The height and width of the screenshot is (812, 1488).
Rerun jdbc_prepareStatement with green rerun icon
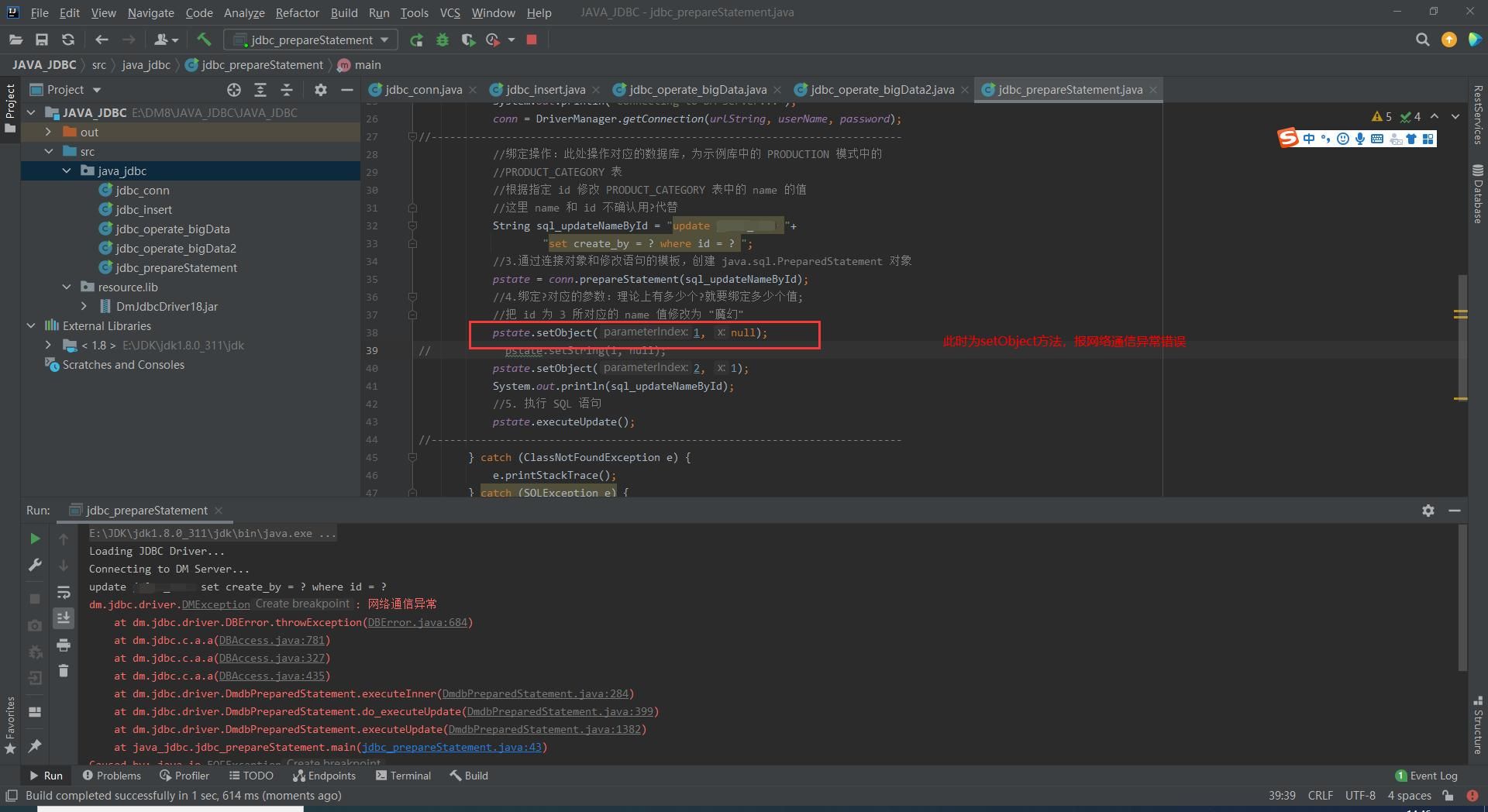[x=416, y=40]
